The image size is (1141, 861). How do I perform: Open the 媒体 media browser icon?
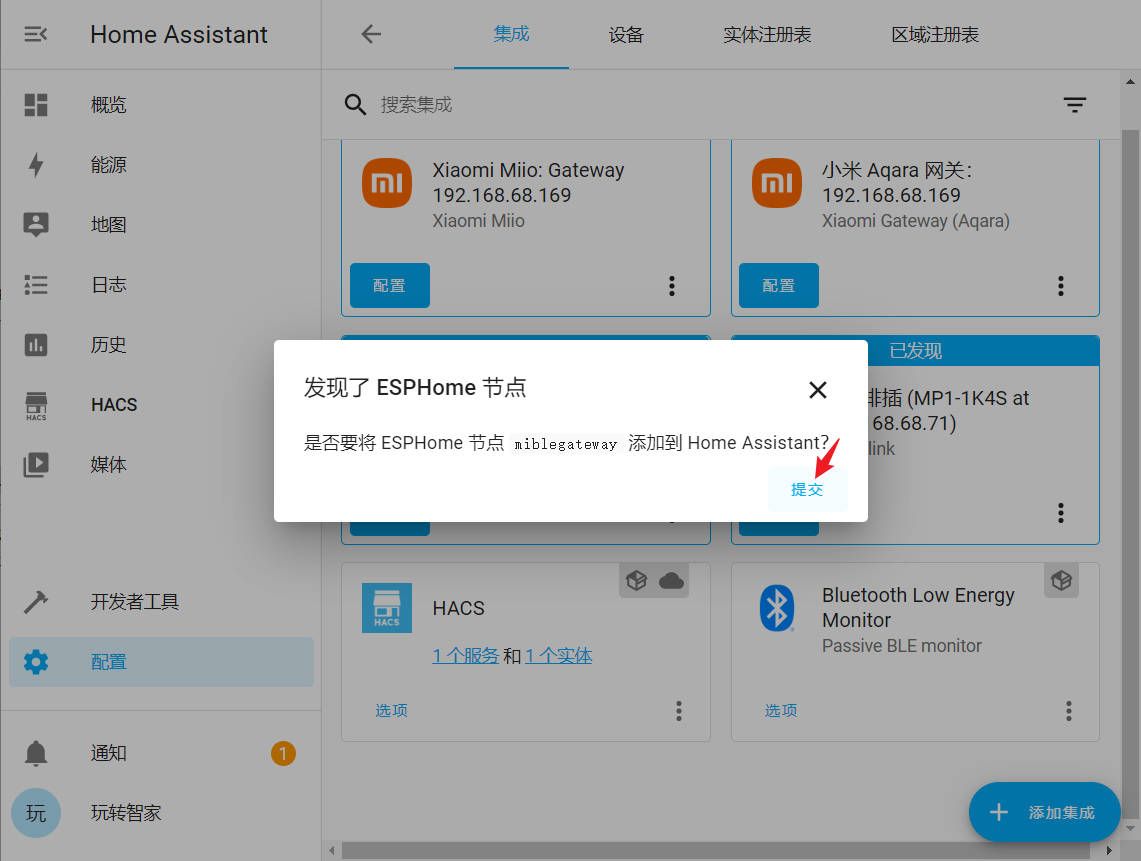36,464
